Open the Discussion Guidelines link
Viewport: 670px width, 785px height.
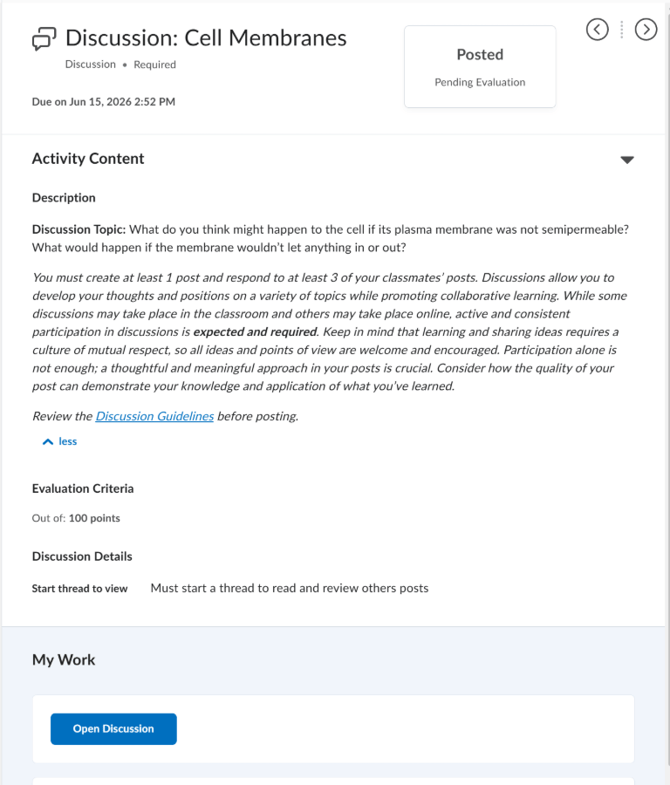pos(155,416)
